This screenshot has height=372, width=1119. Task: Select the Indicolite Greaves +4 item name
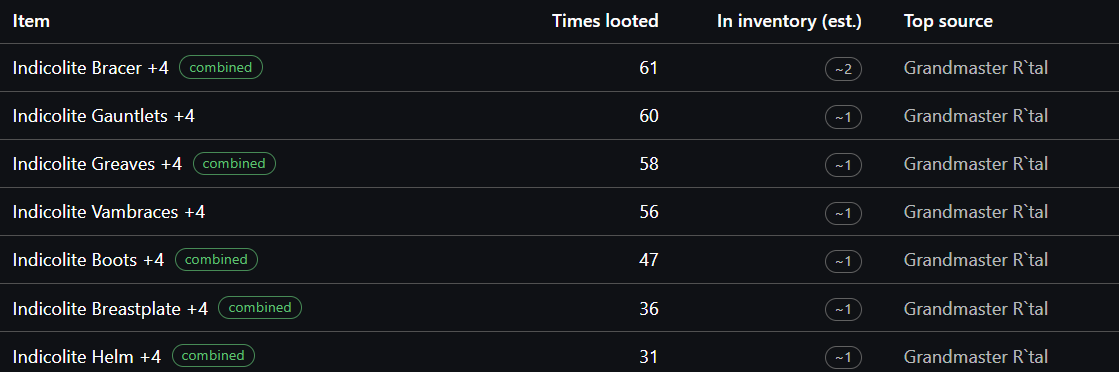(x=97, y=164)
